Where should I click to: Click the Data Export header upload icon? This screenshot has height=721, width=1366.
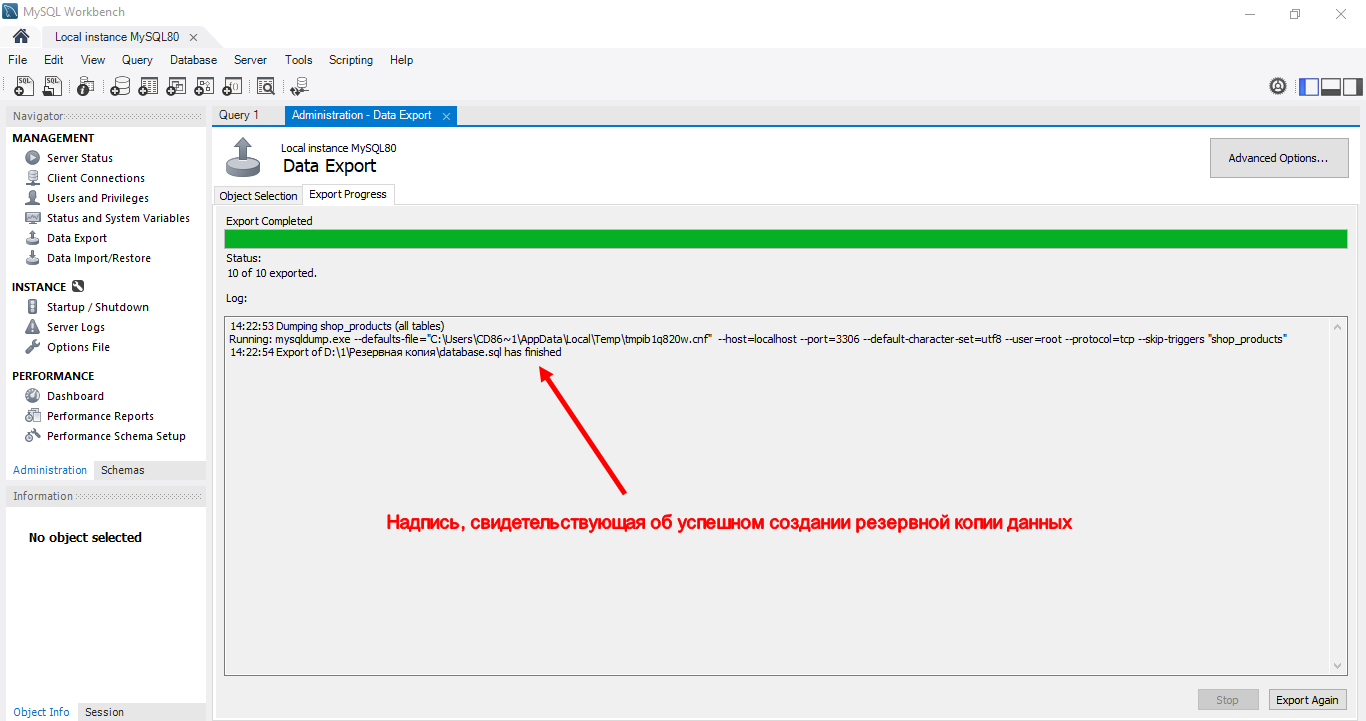click(241, 157)
